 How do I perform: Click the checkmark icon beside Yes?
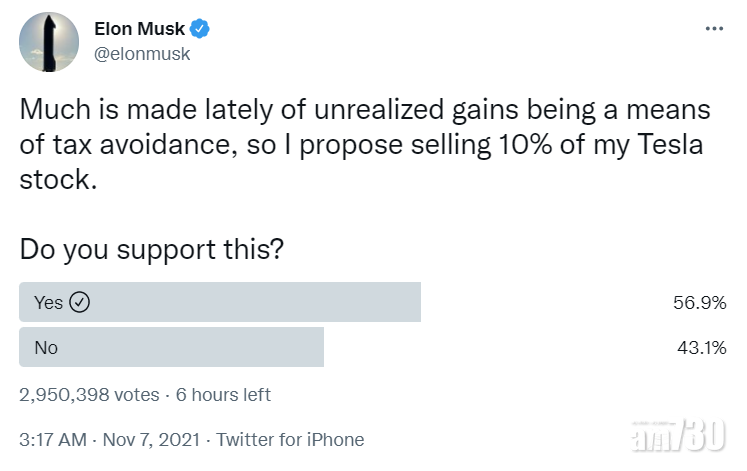tap(81, 302)
